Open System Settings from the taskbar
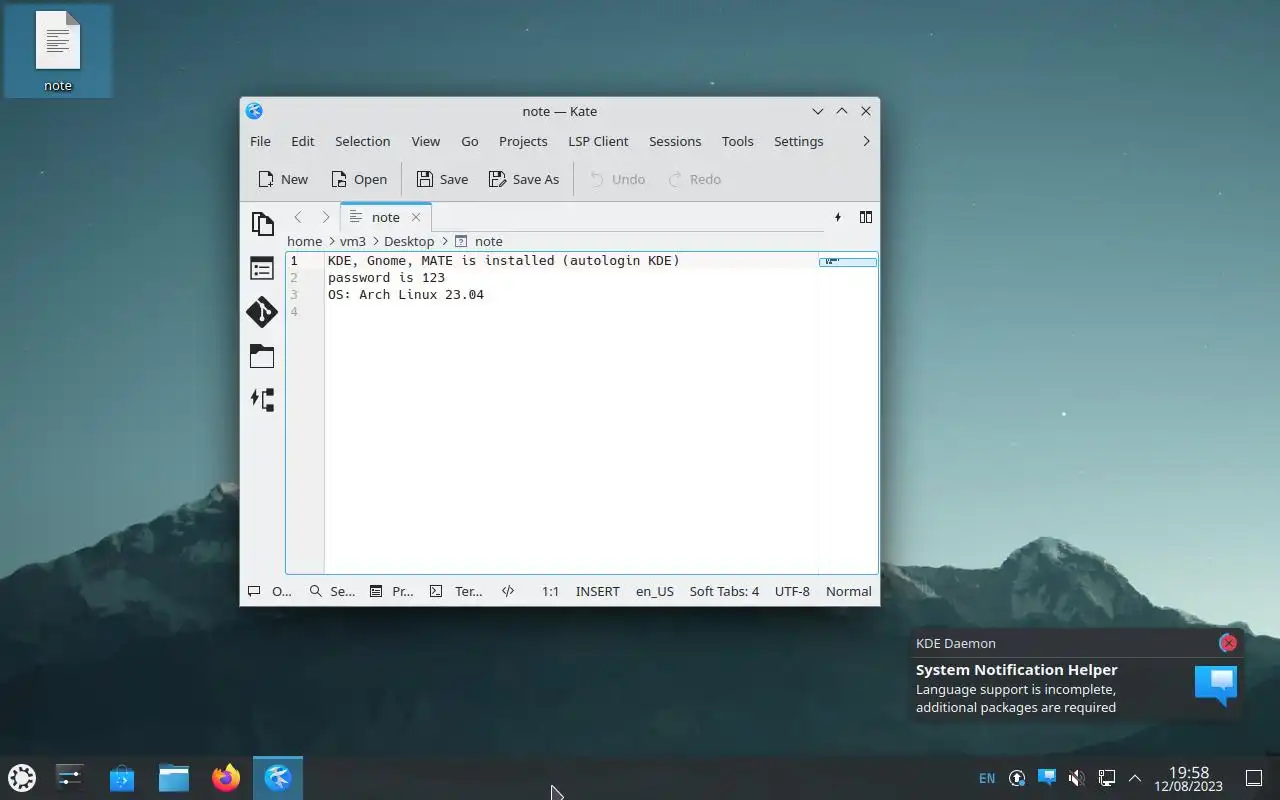 click(70, 777)
